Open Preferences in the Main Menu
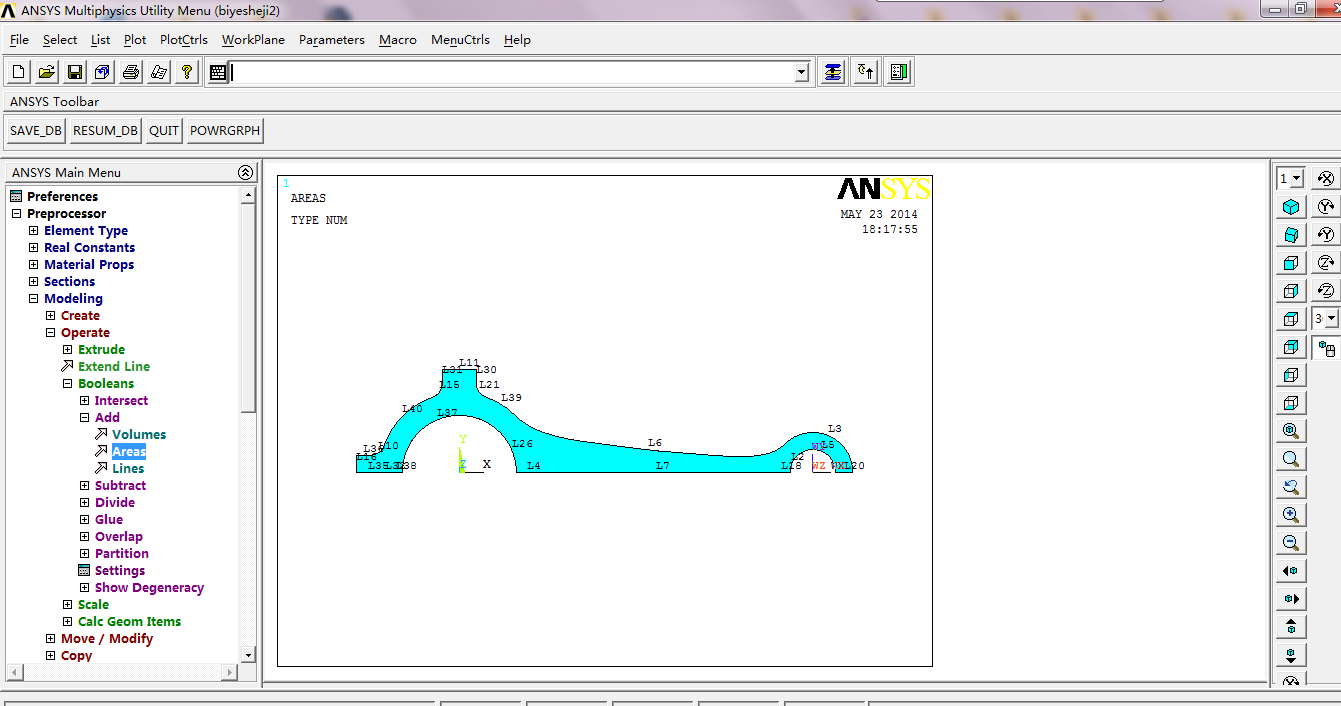 pyautogui.click(x=62, y=197)
